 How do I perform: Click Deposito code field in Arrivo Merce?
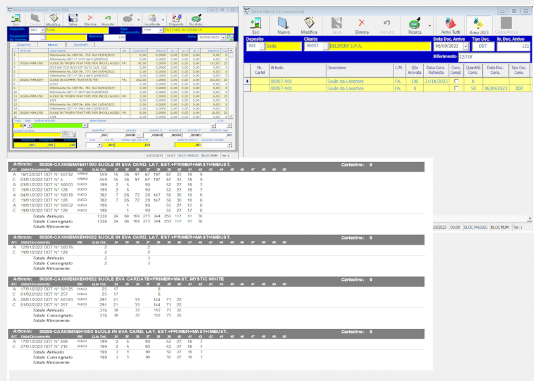tap(253, 46)
